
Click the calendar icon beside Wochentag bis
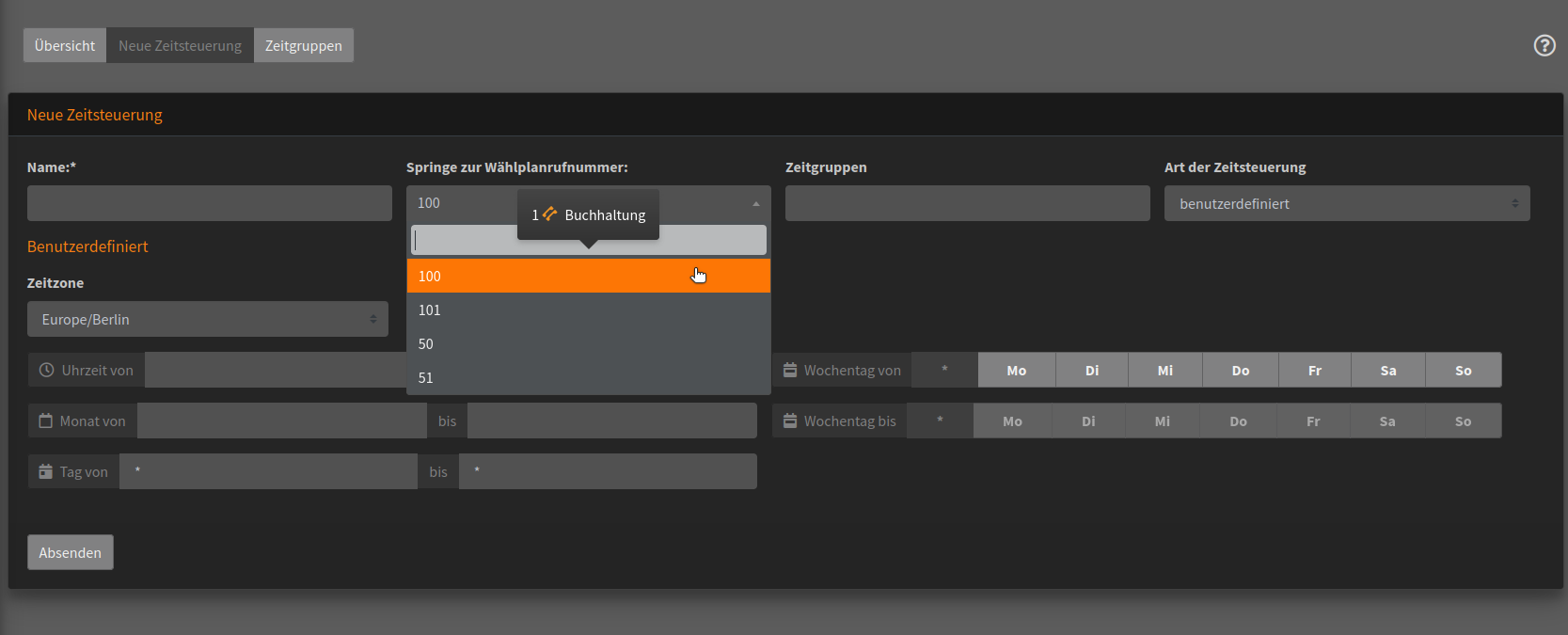[790, 421]
